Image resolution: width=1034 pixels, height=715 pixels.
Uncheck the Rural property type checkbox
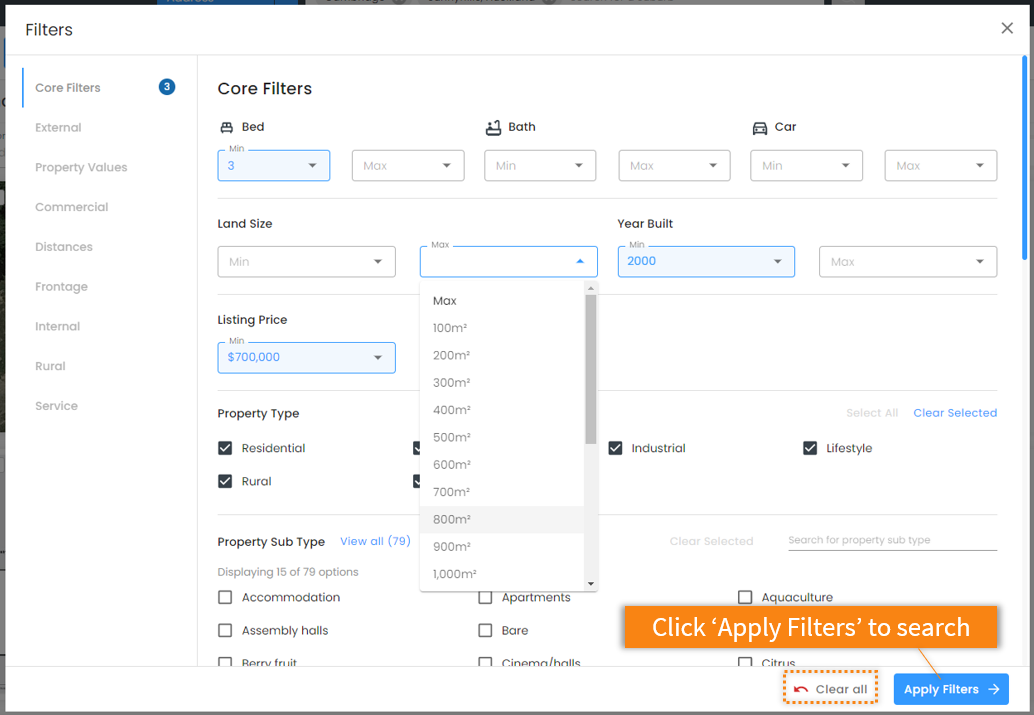225,482
